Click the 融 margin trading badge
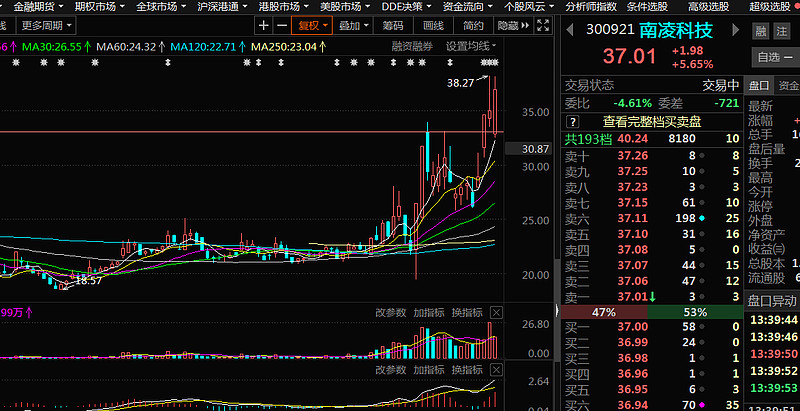Viewport: 800px width, 411px height. coord(761,31)
